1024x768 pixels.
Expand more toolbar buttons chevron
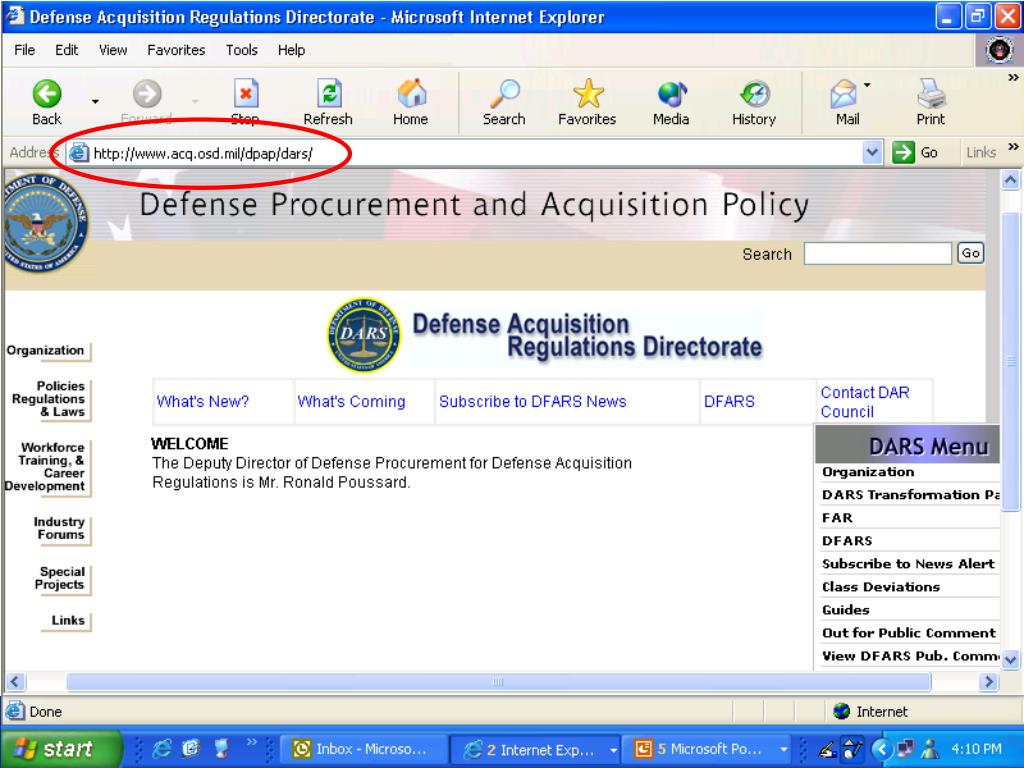pyautogui.click(x=1013, y=77)
